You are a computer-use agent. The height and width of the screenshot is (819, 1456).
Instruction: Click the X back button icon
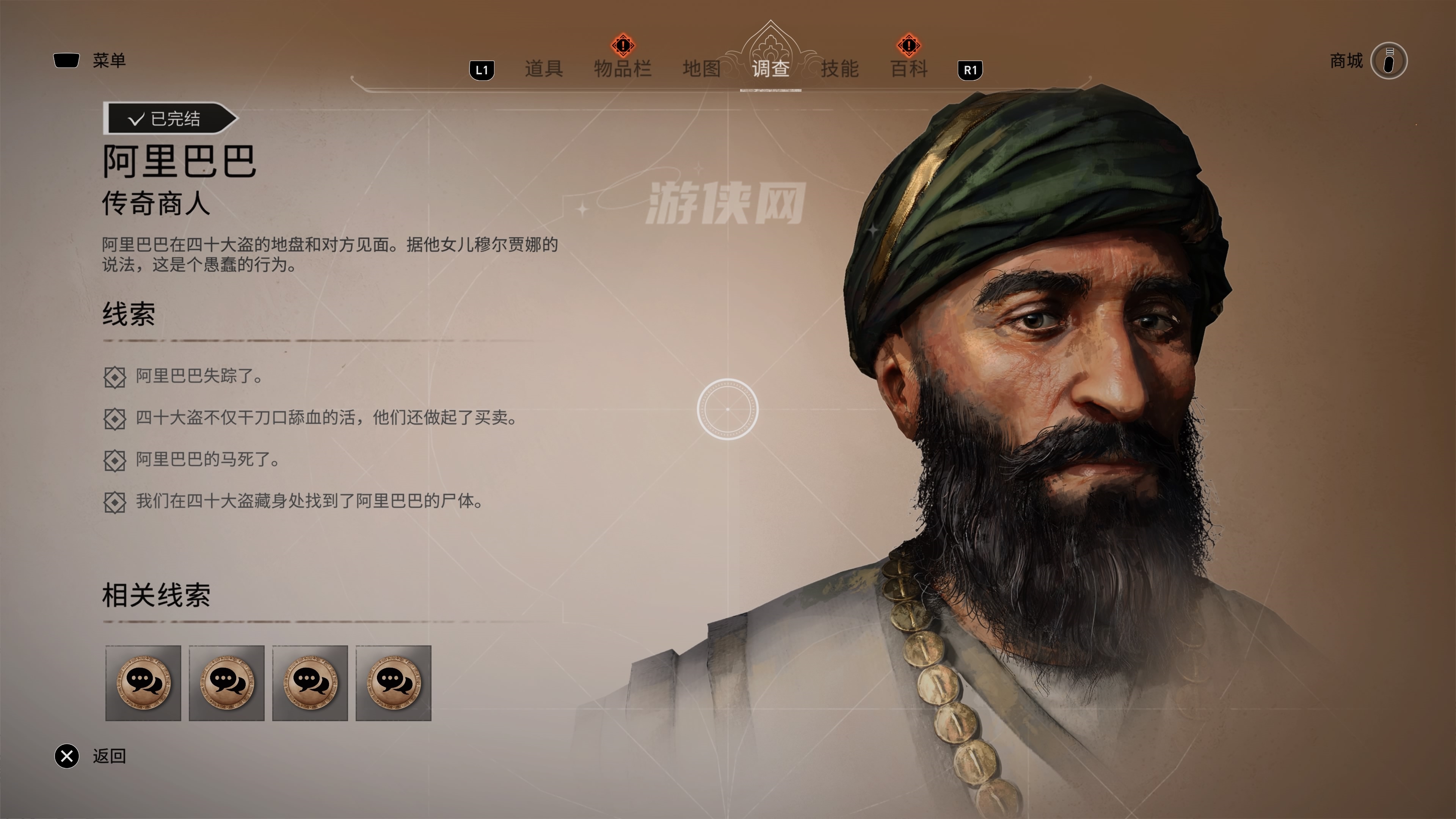(x=67, y=756)
